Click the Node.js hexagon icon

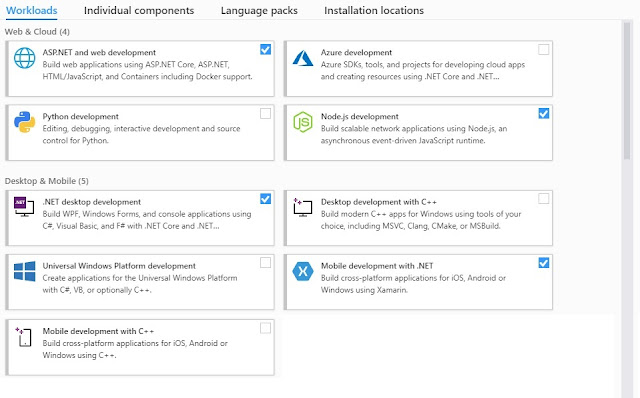303,122
